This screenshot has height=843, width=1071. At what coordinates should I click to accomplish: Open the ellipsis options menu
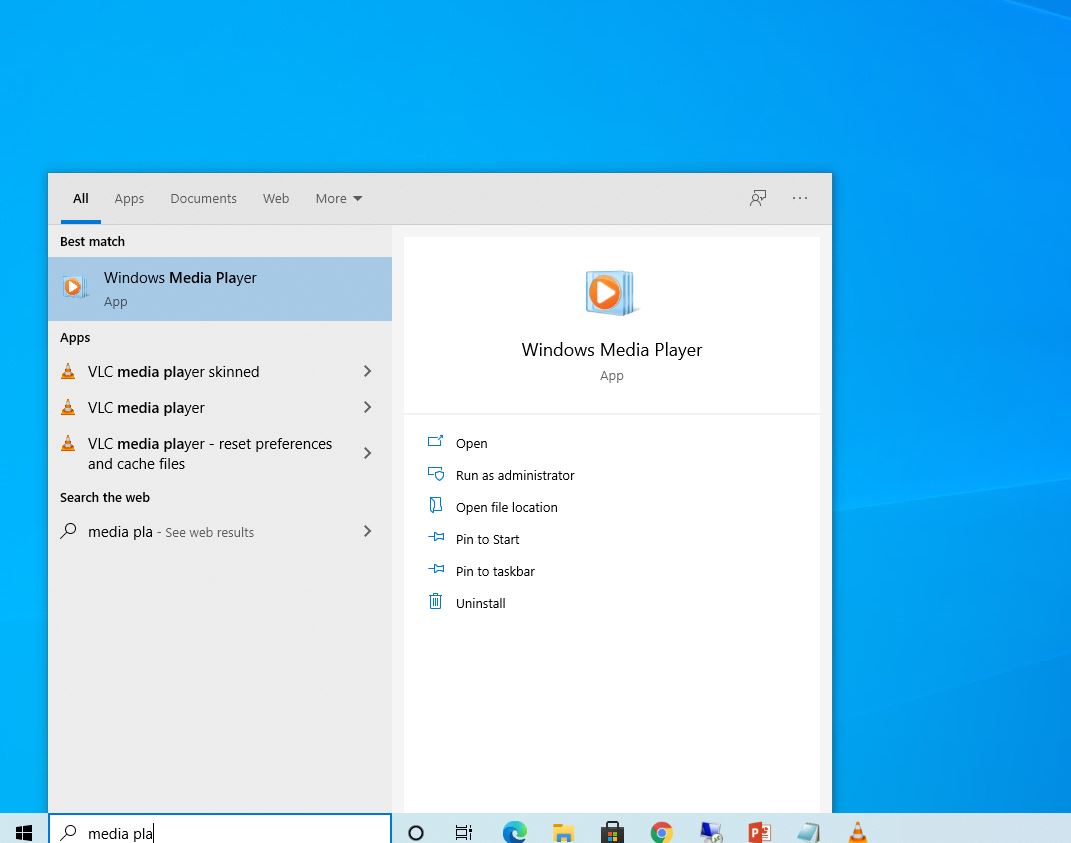tap(800, 198)
